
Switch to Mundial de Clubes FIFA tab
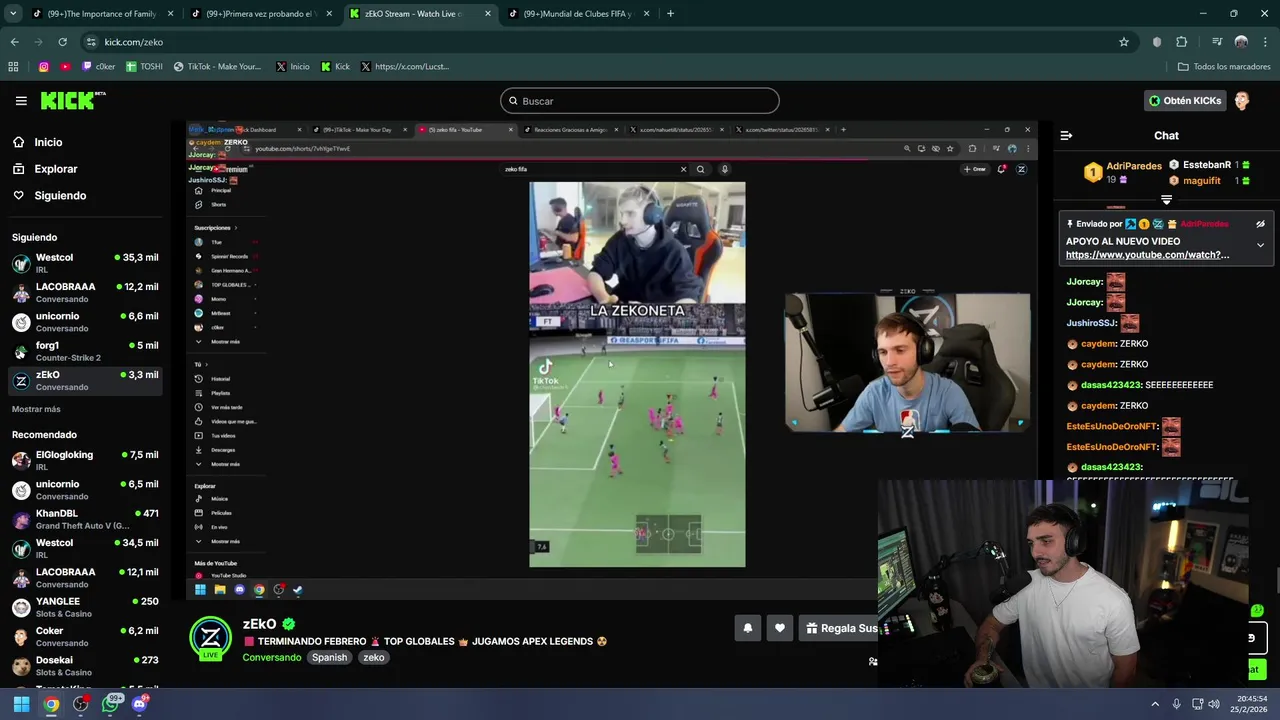coord(578,14)
